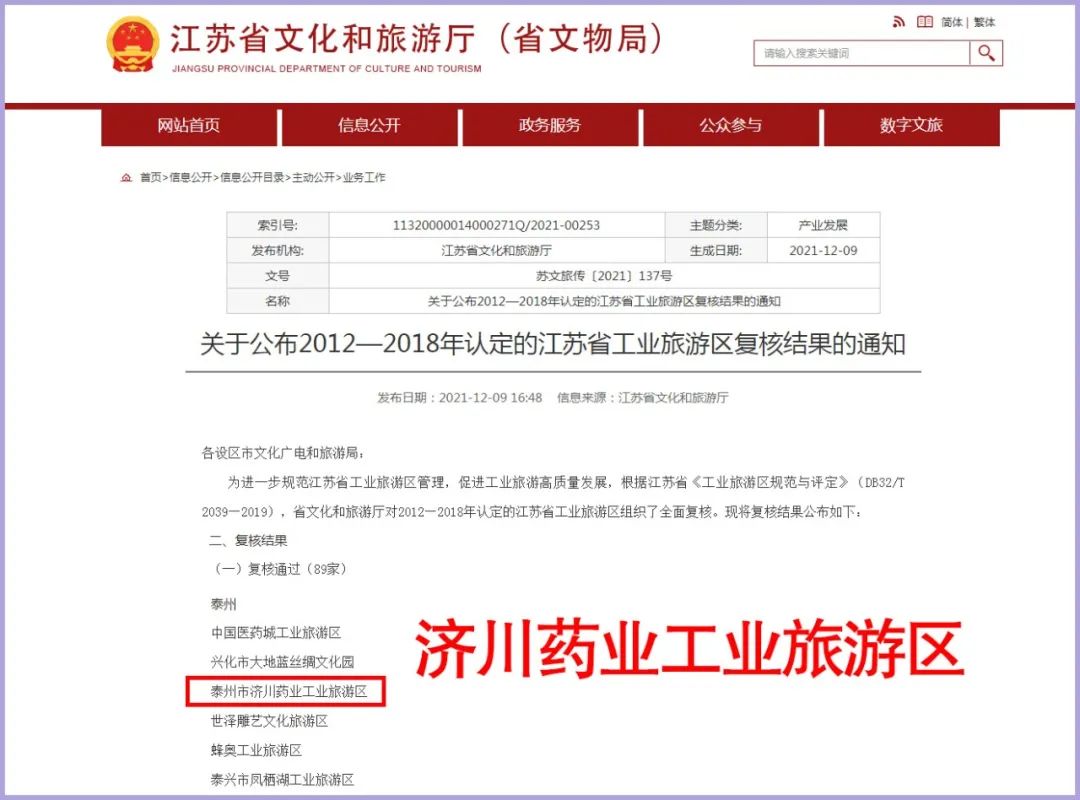Click the city name 泰州
The width and height of the screenshot is (1080, 800).
224,604
